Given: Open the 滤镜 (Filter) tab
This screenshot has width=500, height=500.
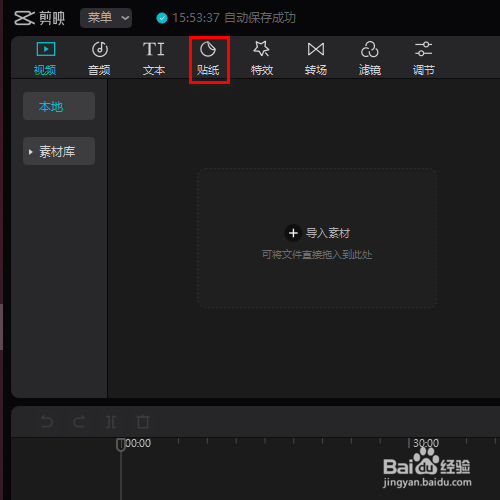Looking at the screenshot, I should [x=370, y=58].
